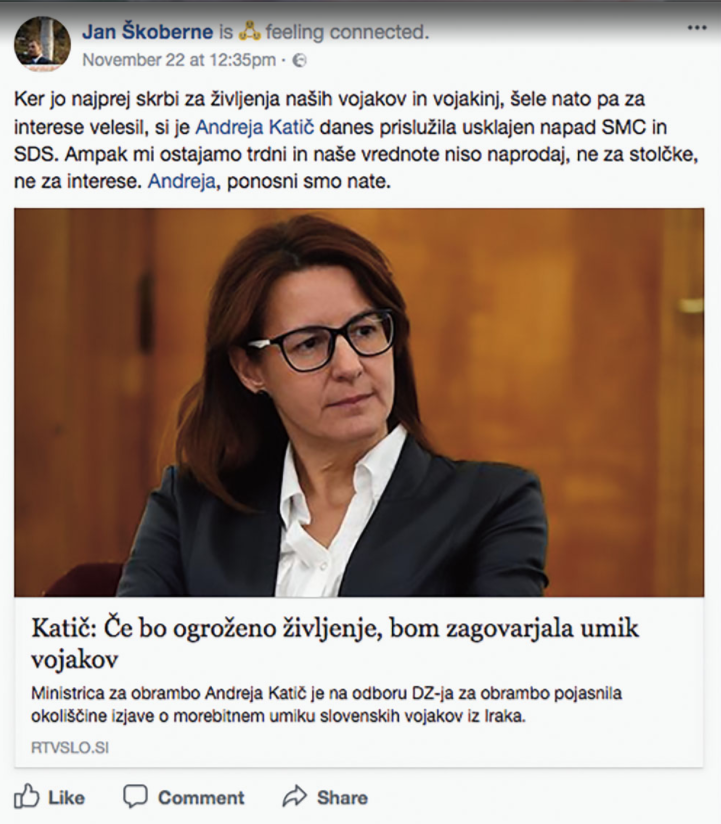Open the November 22 timestamp link
721x824 pixels.
click(x=179, y=60)
